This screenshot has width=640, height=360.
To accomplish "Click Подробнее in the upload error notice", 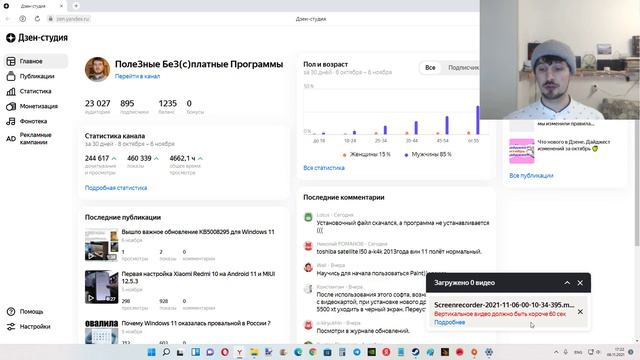I will (x=449, y=322).
